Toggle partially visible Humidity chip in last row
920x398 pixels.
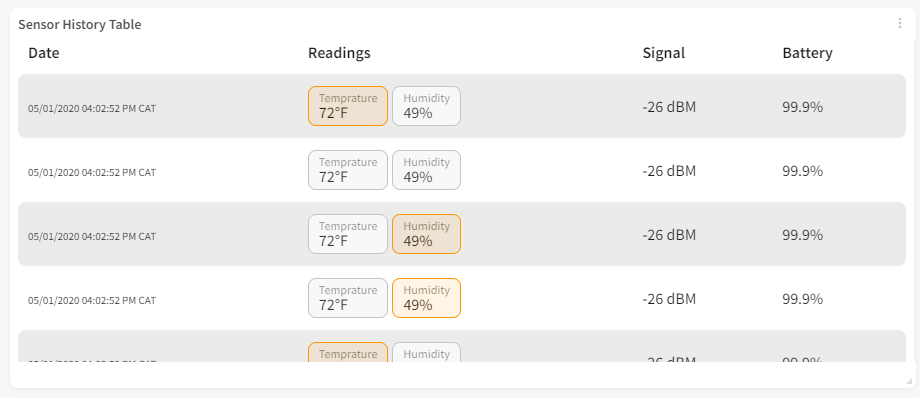point(427,352)
